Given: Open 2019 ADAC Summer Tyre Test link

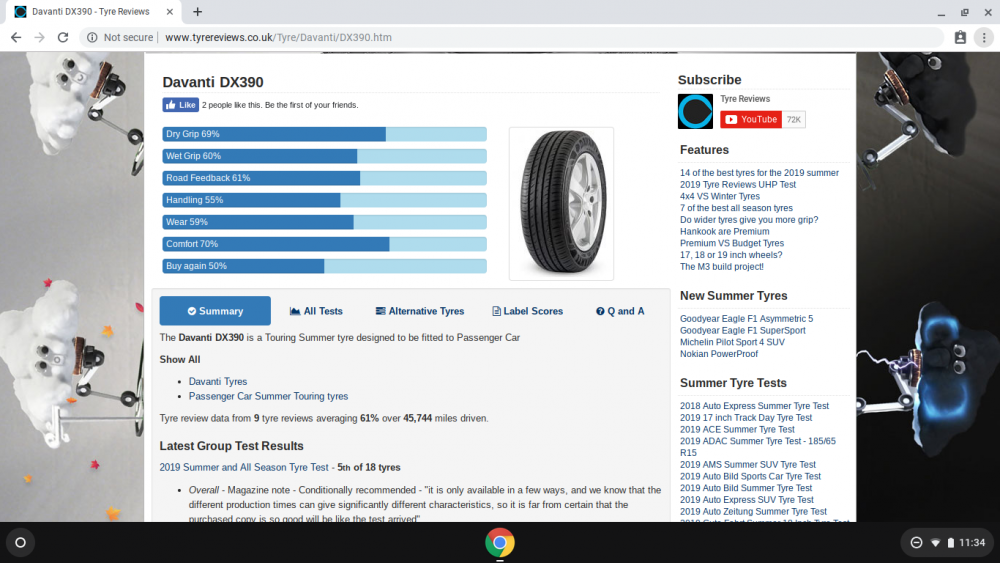Looking at the screenshot, I should pyautogui.click(x=758, y=446).
